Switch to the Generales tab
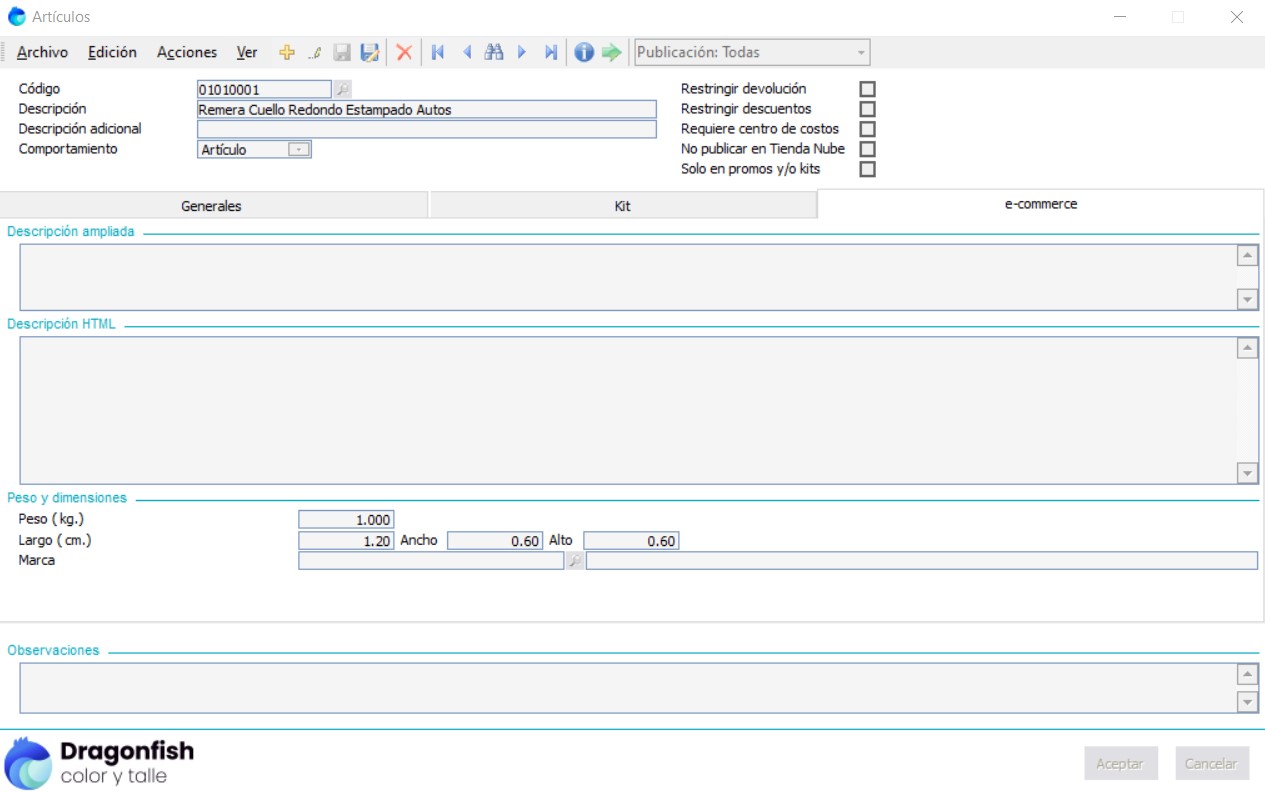Viewport: 1265px width, 793px height. [x=211, y=206]
